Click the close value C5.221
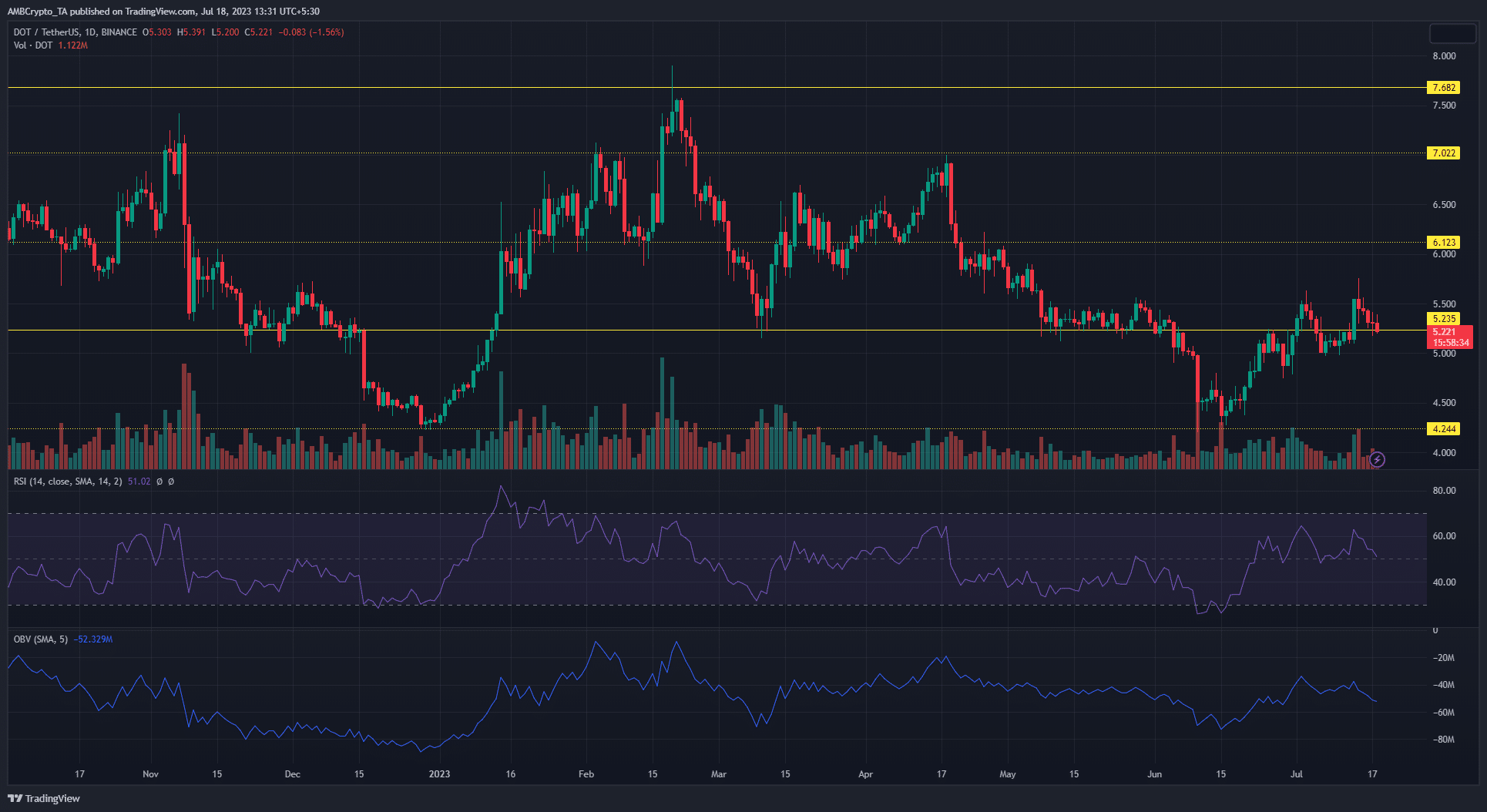The width and height of the screenshot is (1487, 812). point(259,32)
